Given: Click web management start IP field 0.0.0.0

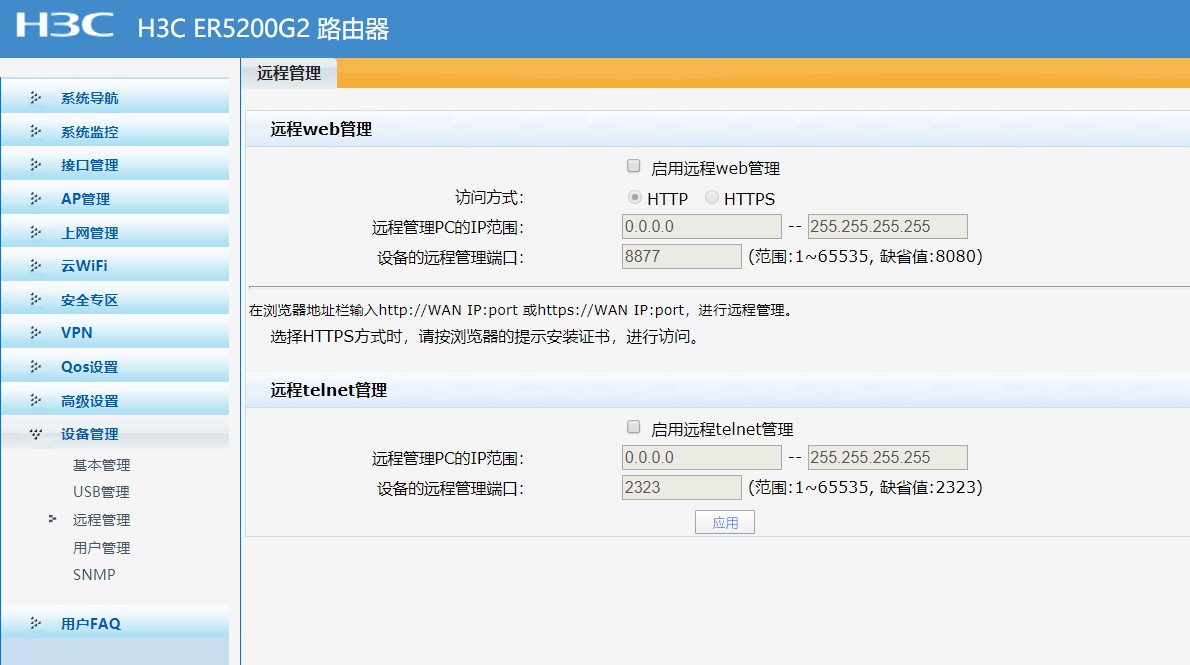Looking at the screenshot, I should click(701, 226).
